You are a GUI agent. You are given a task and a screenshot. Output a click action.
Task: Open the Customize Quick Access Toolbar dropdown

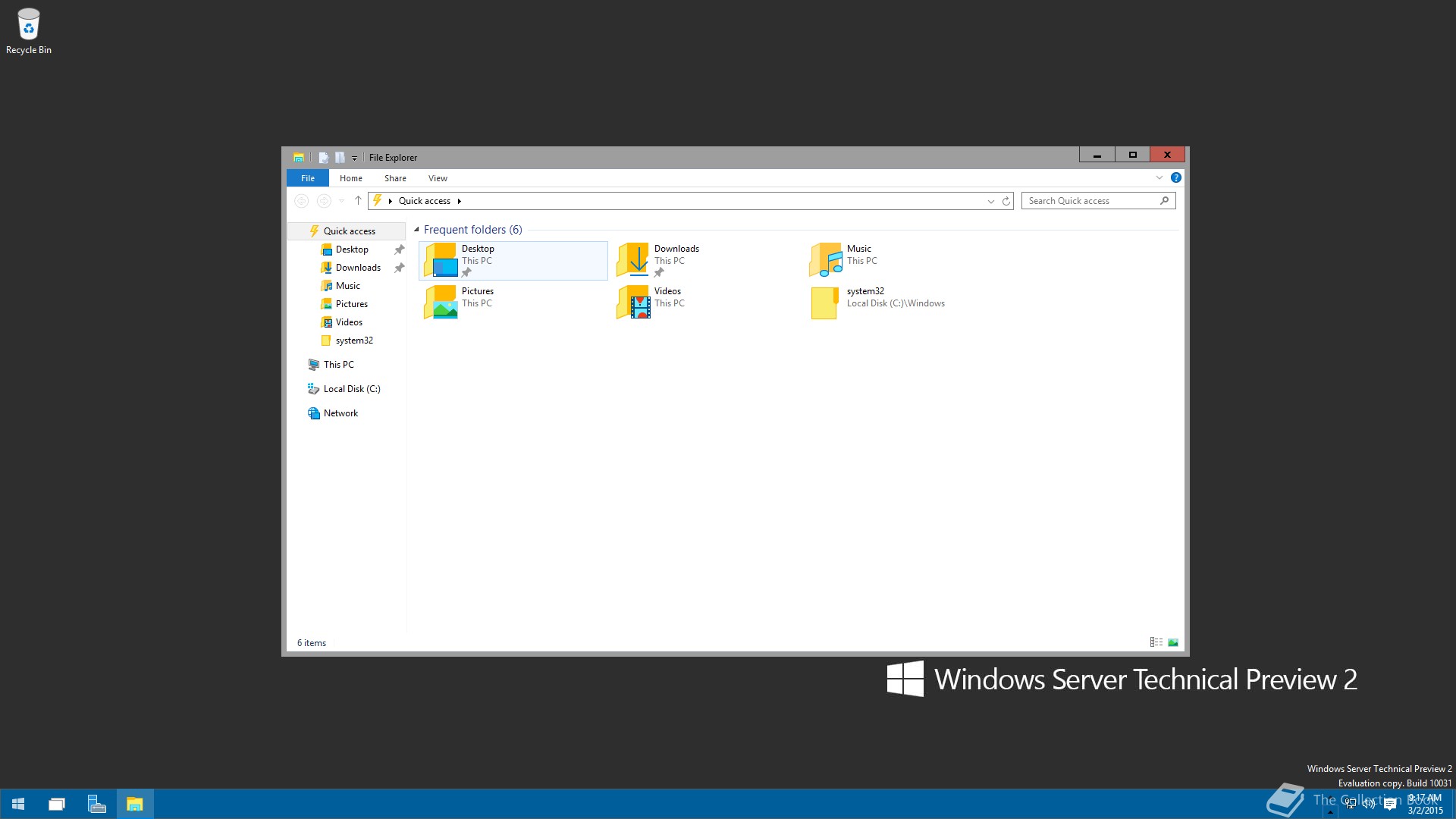354,158
